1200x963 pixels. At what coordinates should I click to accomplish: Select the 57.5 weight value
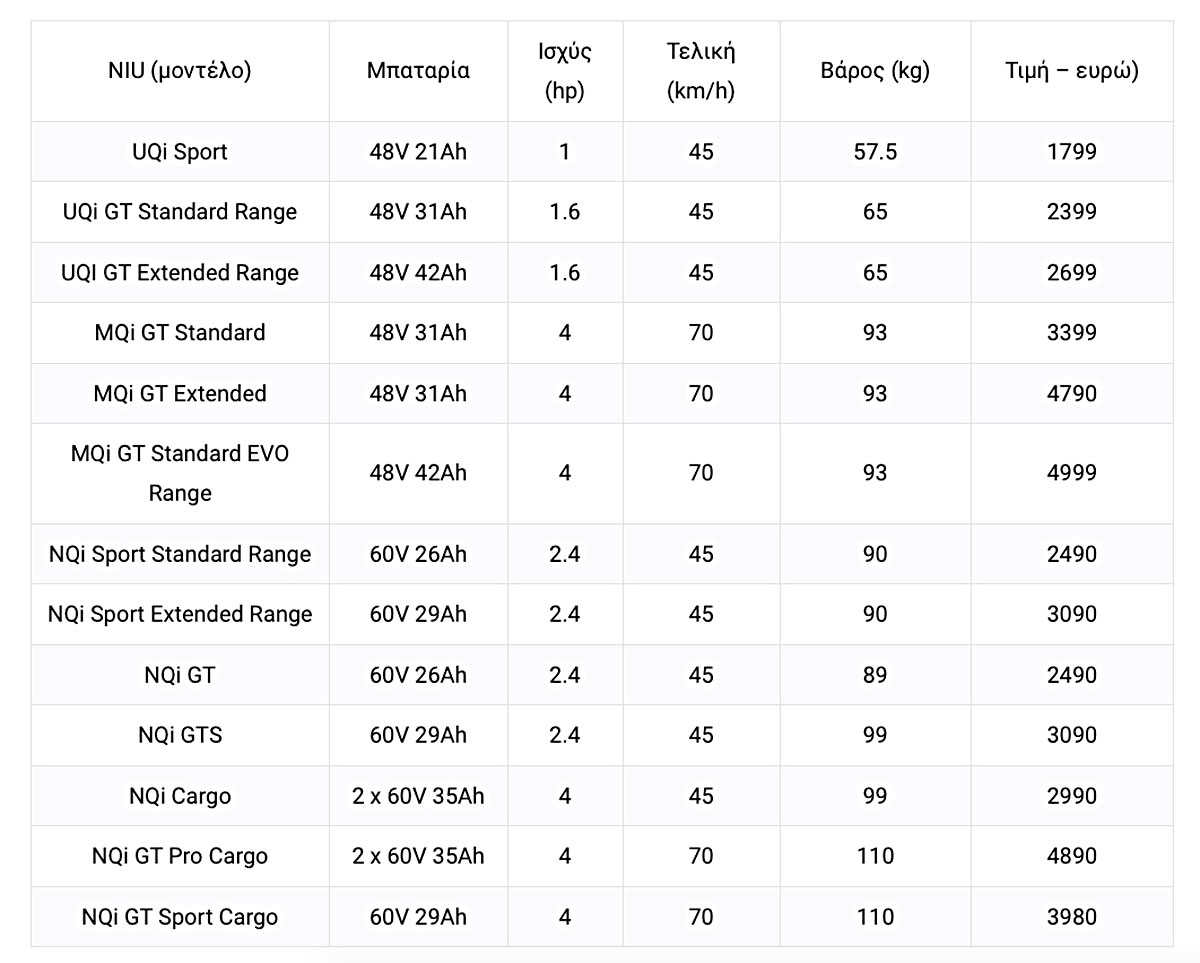[x=875, y=152]
